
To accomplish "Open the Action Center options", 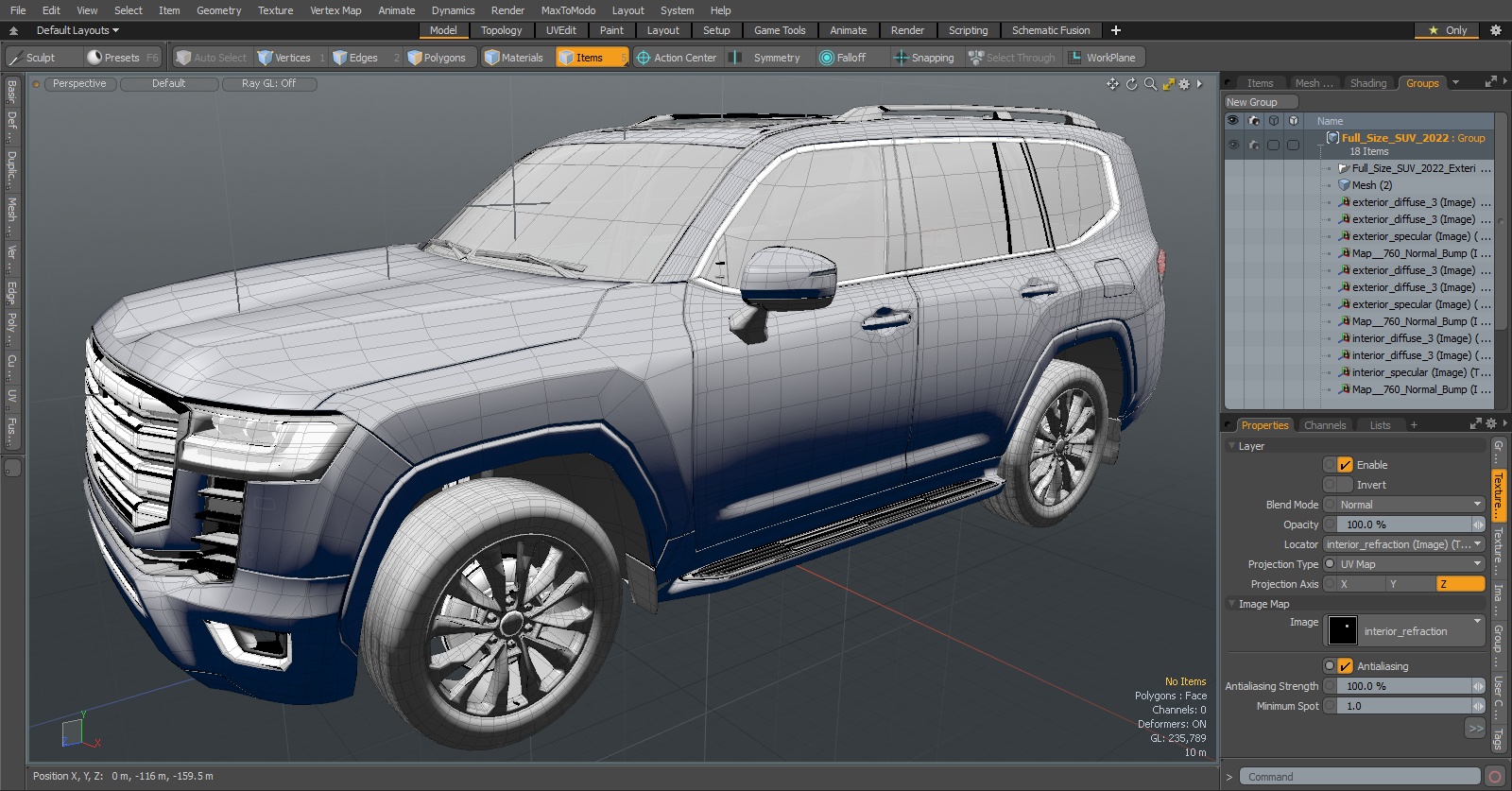I will (677, 58).
